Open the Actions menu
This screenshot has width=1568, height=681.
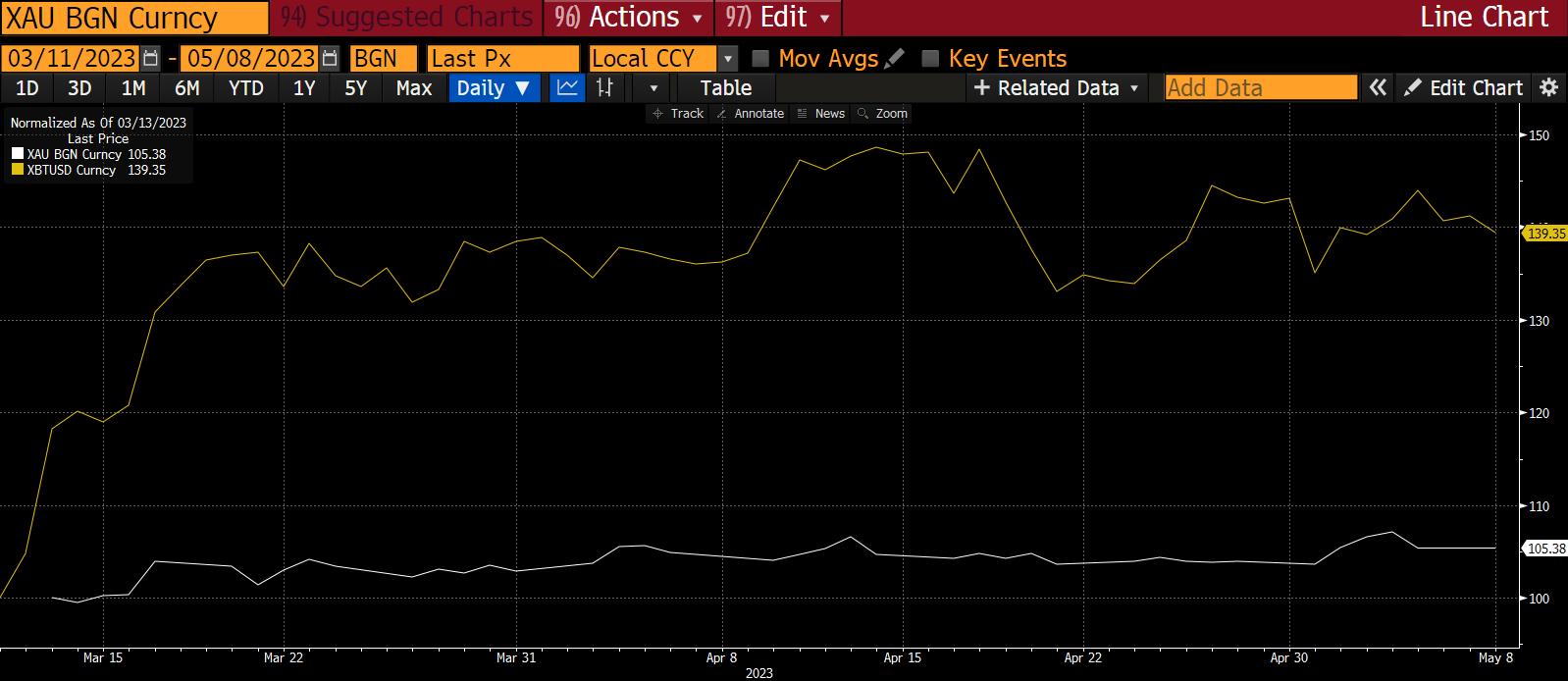(x=629, y=18)
